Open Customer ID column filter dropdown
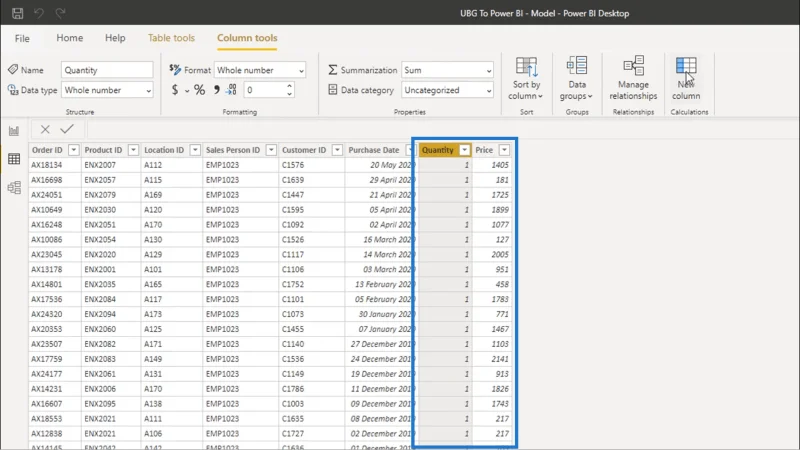Image resolution: width=800 pixels, height=450 pixels. point(337,149)
